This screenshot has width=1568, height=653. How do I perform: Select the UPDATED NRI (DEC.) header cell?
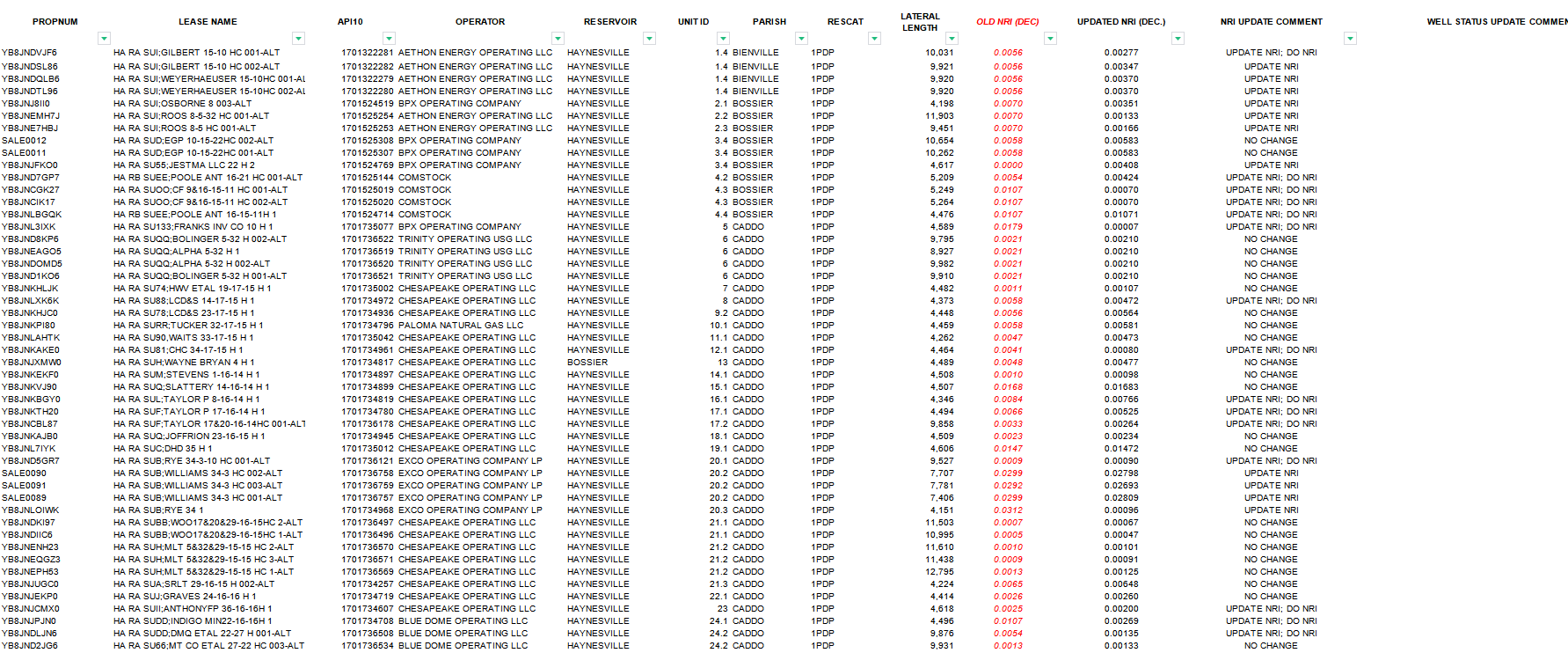[1121, 22]
